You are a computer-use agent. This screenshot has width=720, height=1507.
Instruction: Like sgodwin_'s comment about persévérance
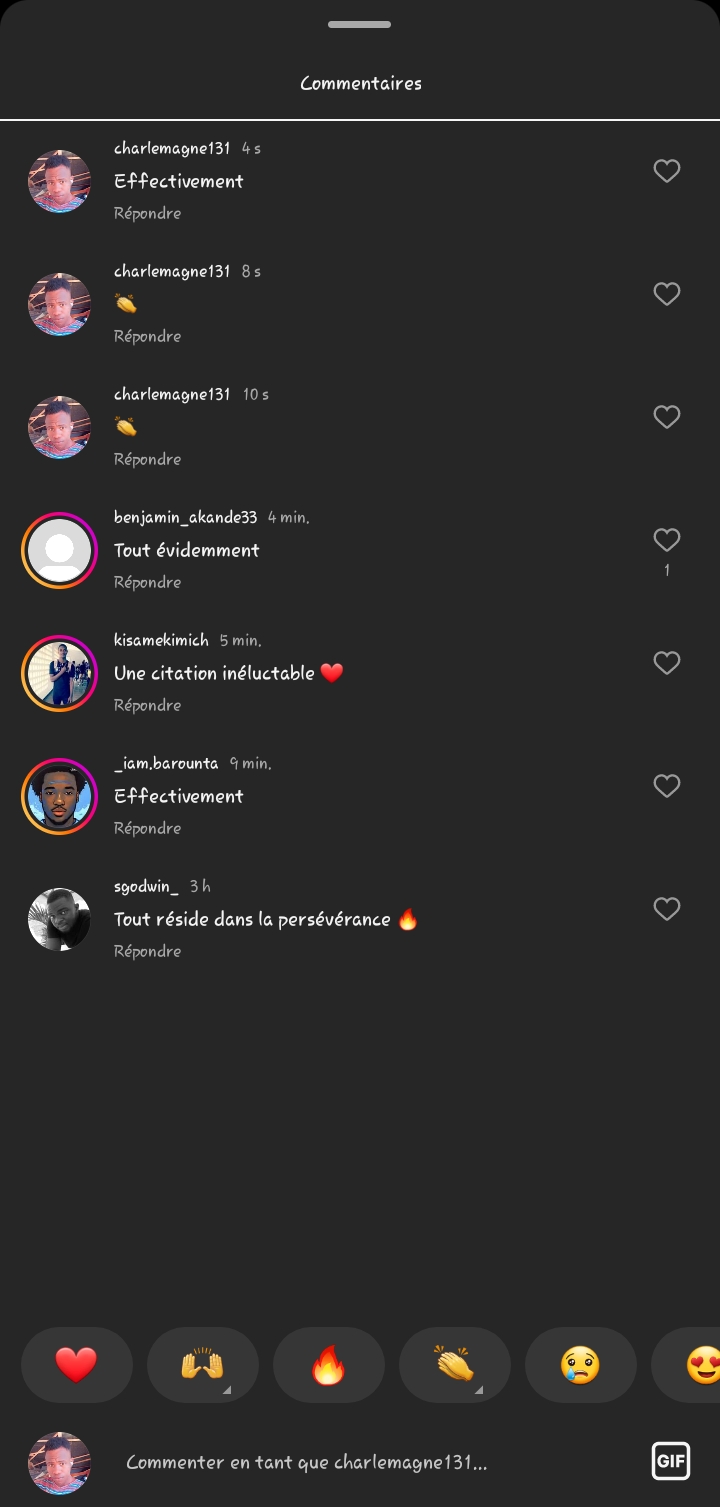pyautogui.click(x=667, y=909)
